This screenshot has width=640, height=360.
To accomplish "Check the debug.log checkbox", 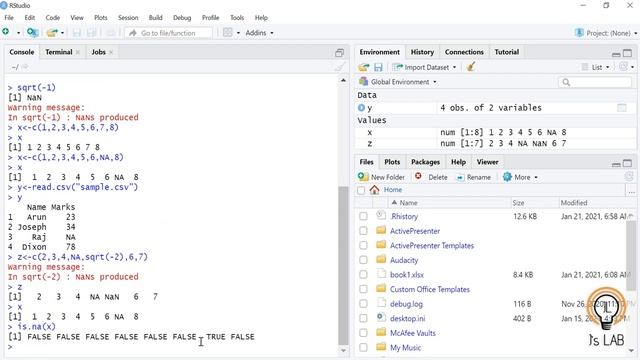I will coord(363,304).
